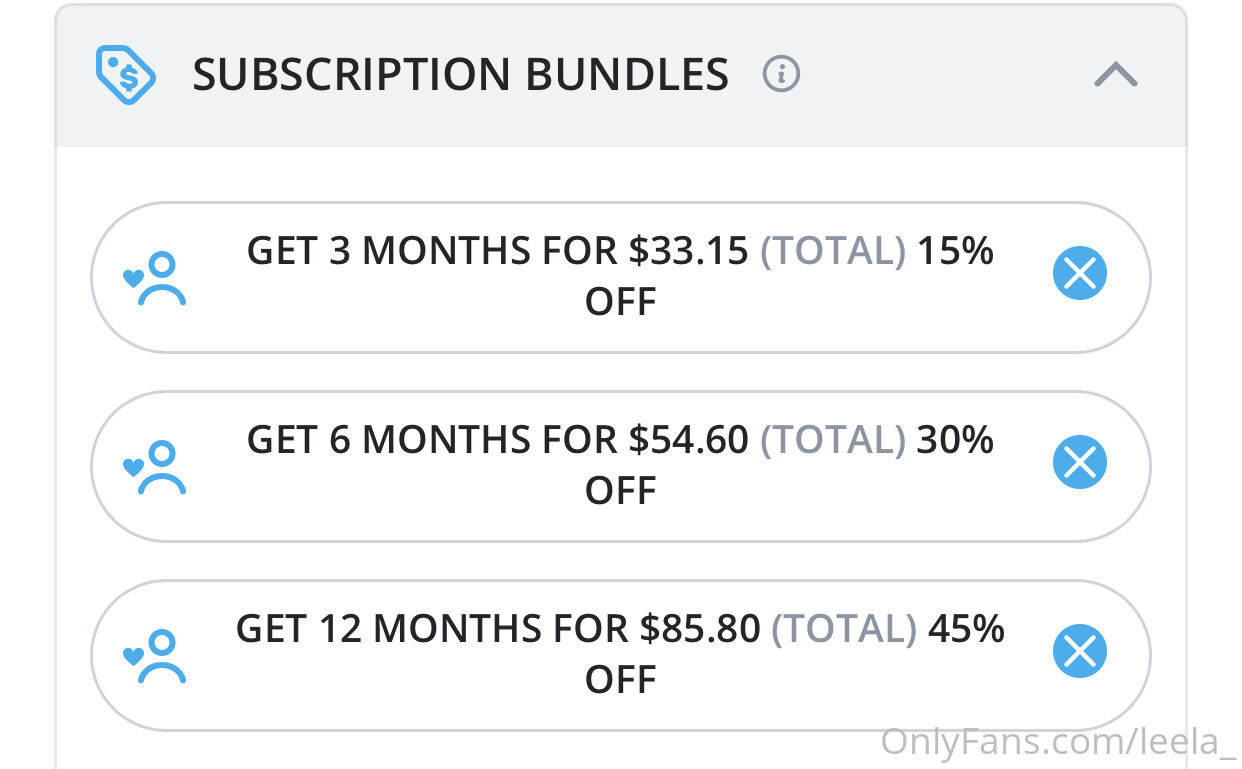1242x769 pixels.
Task: Click the (TOTAL) label in the 6 months bundle
Action: pos(833,440)
